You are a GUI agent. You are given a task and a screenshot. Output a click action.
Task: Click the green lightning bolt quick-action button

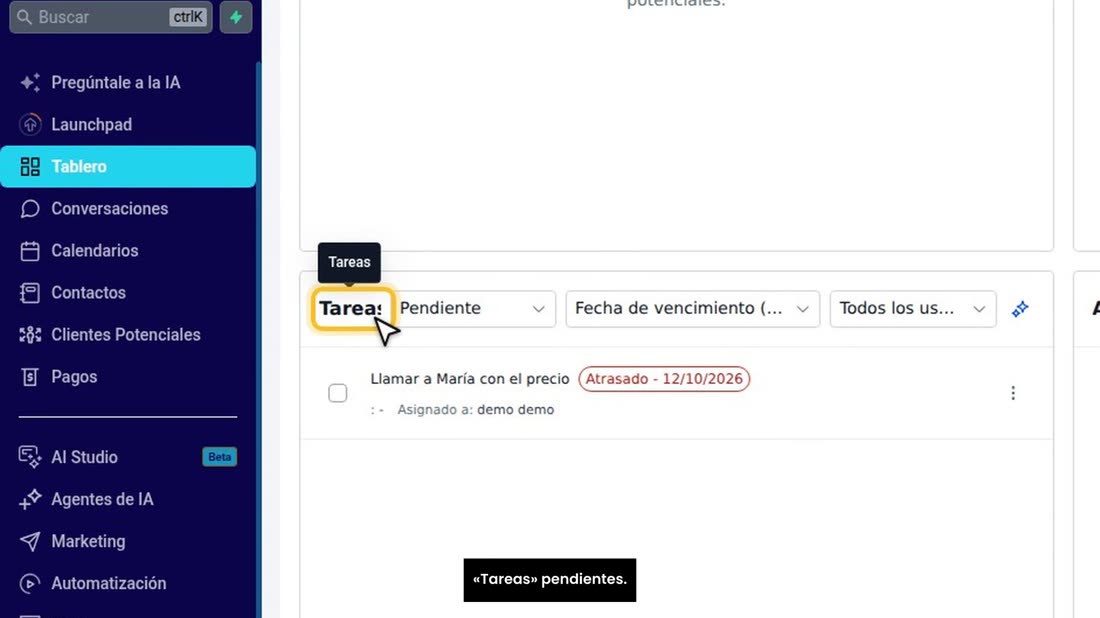pos(236,17)
